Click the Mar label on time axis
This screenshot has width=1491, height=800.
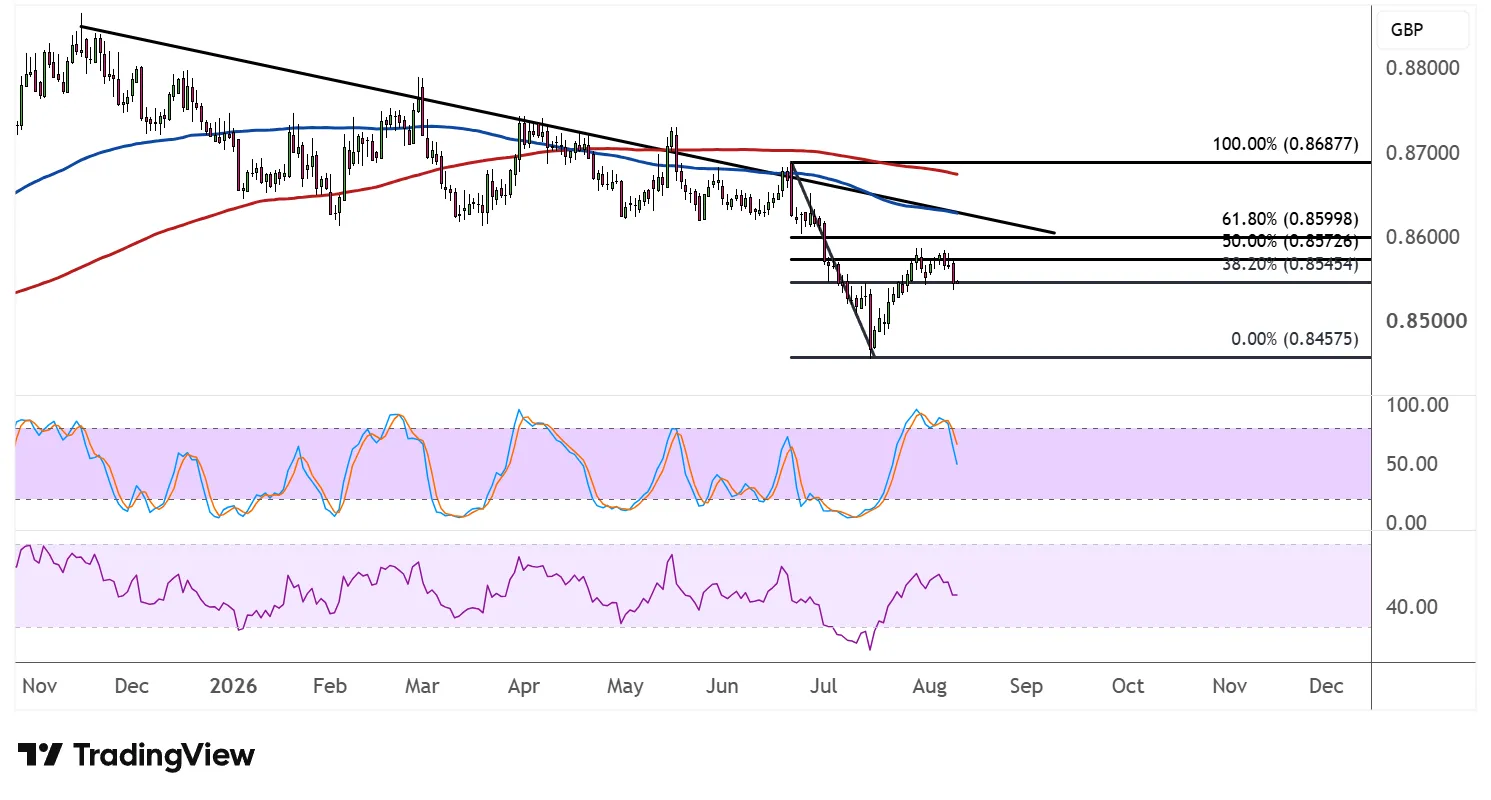(423, 687)
